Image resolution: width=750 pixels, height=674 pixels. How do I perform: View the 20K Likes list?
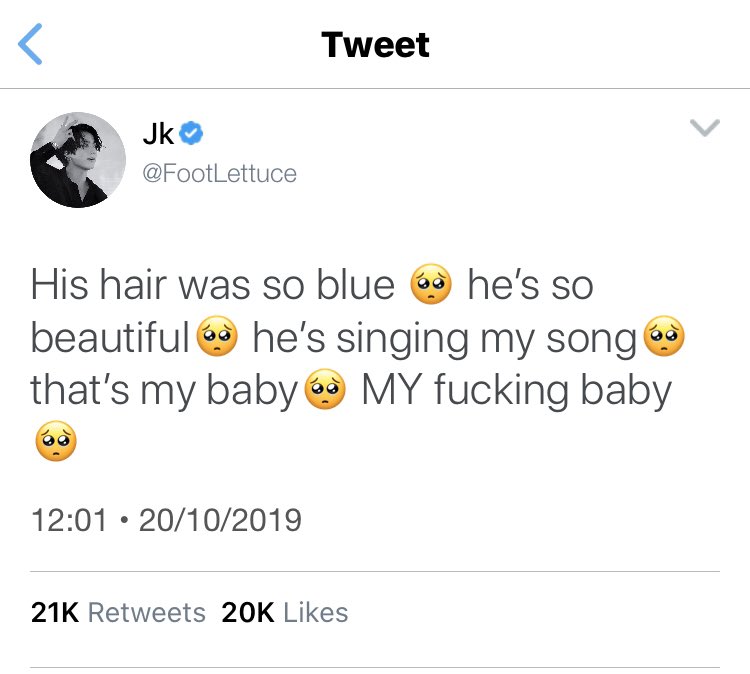[285, 612]
